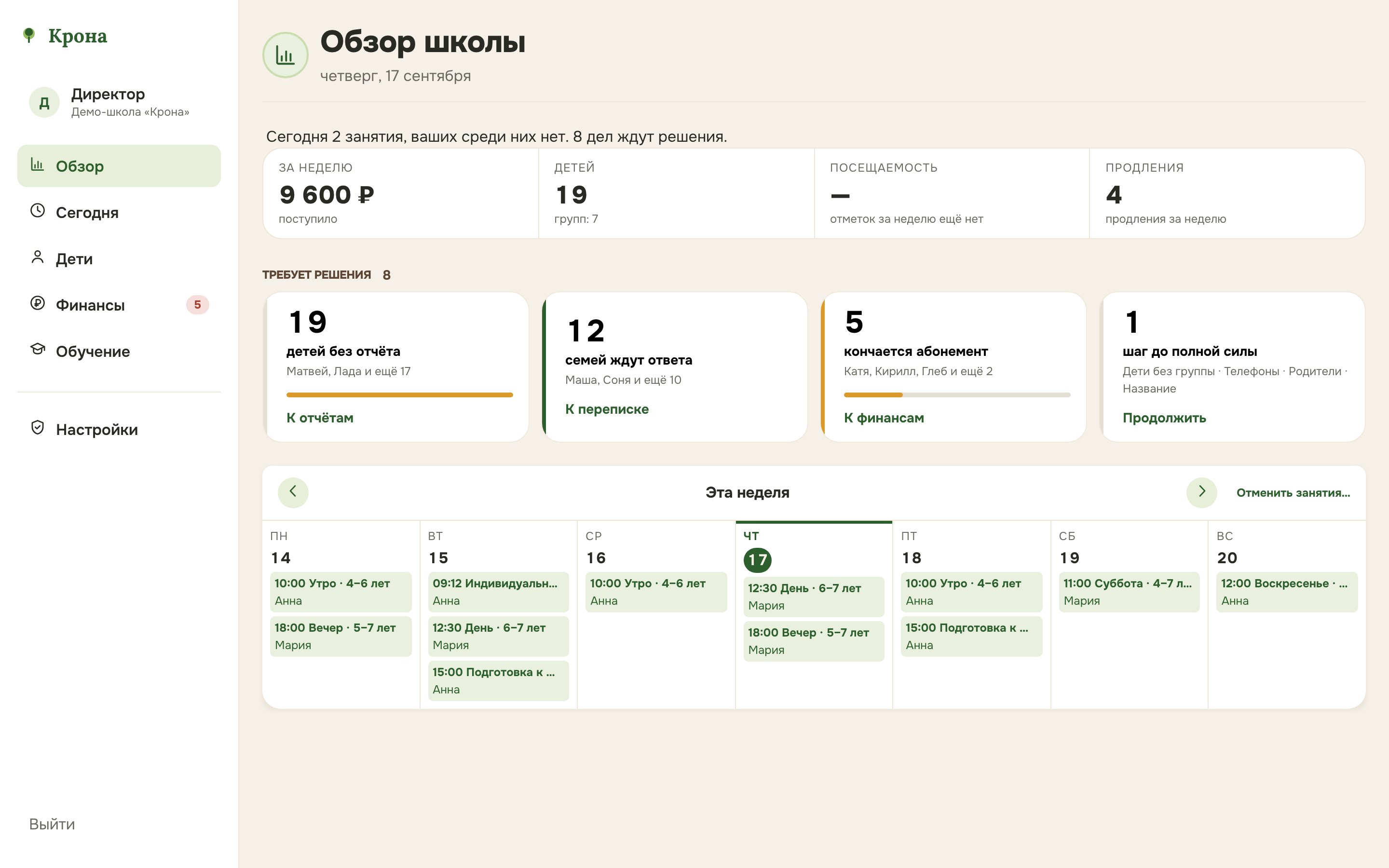Go to previous week with left chevron
Image resolution: width=1389 pixels, height=868 pixels.
coord(293,492)
